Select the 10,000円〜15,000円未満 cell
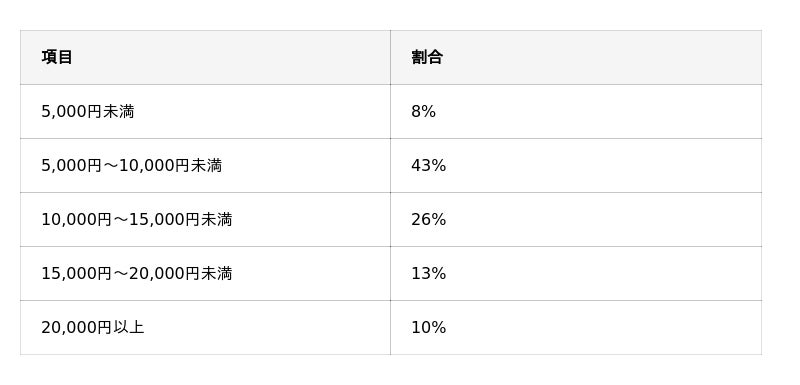This screenshot has height=385, width=800. point(205,219)
